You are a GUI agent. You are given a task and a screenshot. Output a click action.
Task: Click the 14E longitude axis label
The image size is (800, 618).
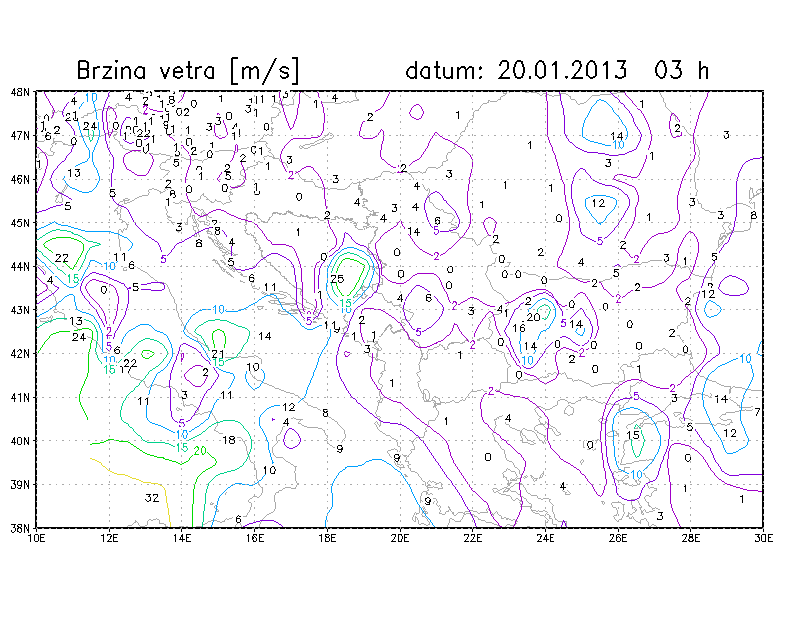click(182, 538)
